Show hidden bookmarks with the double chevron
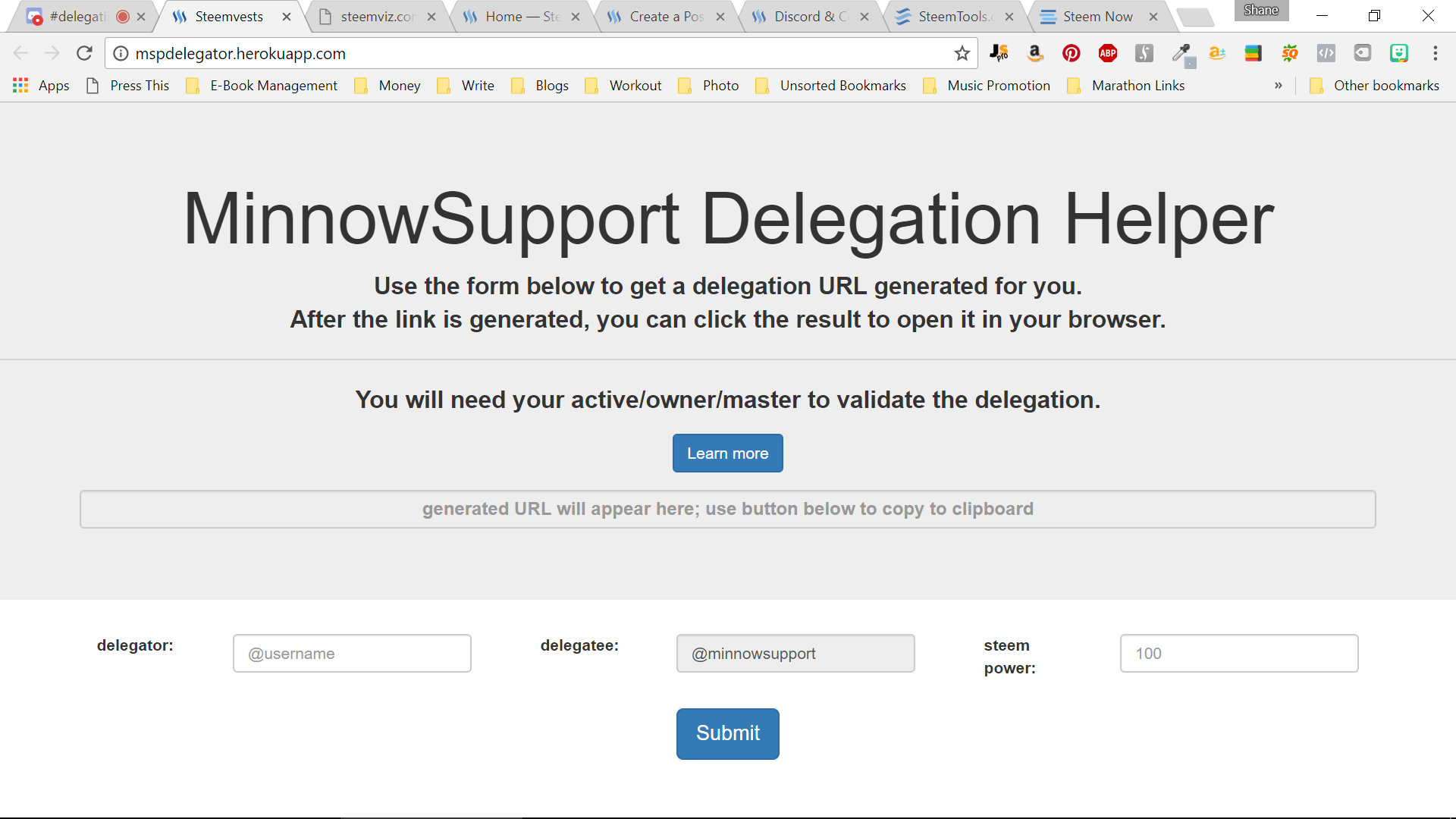This screenshot has width=1456, height=819. [x=1279, y=86]
